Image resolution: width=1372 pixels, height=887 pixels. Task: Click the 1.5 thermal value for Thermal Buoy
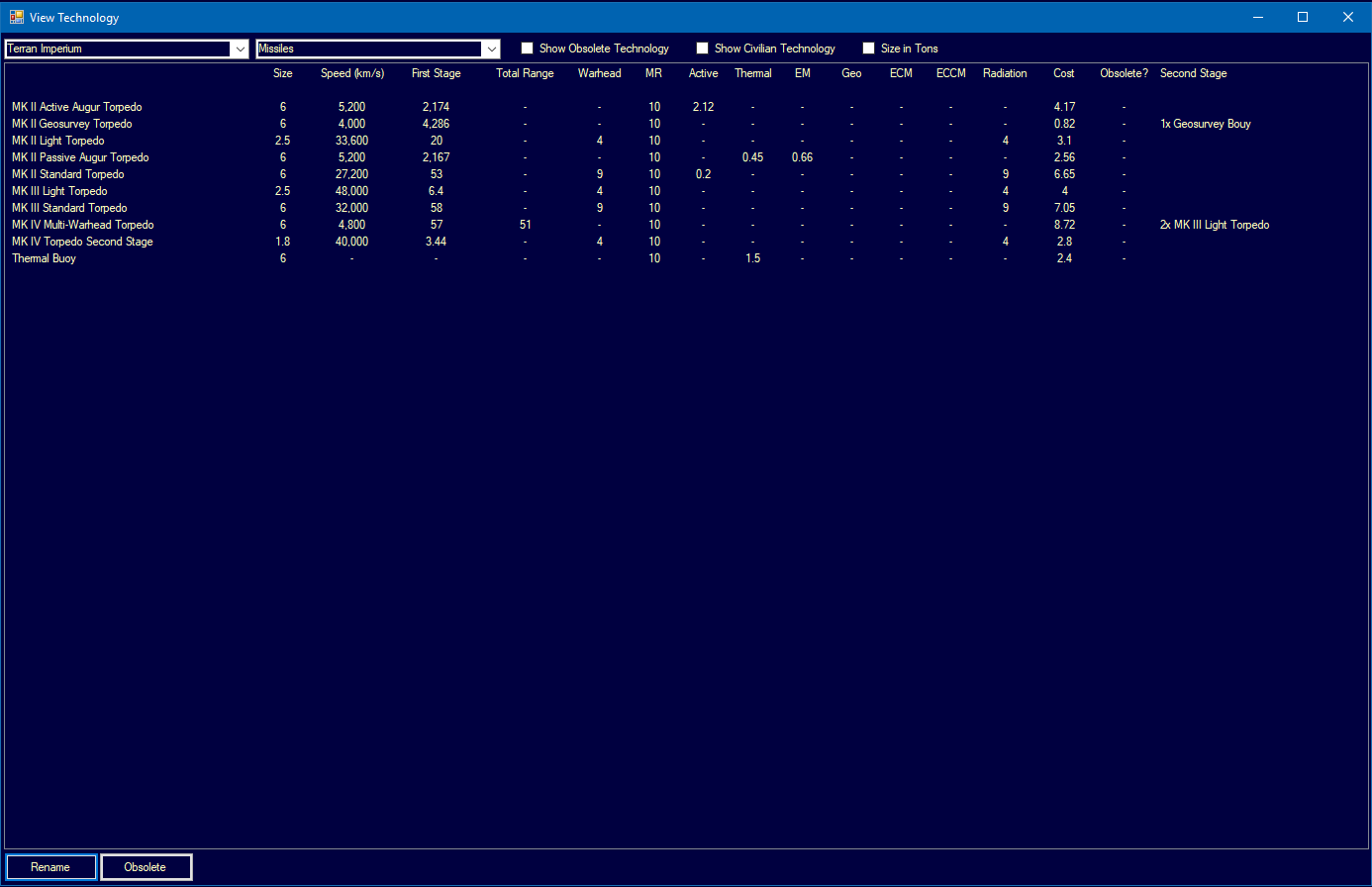point(753,258)
